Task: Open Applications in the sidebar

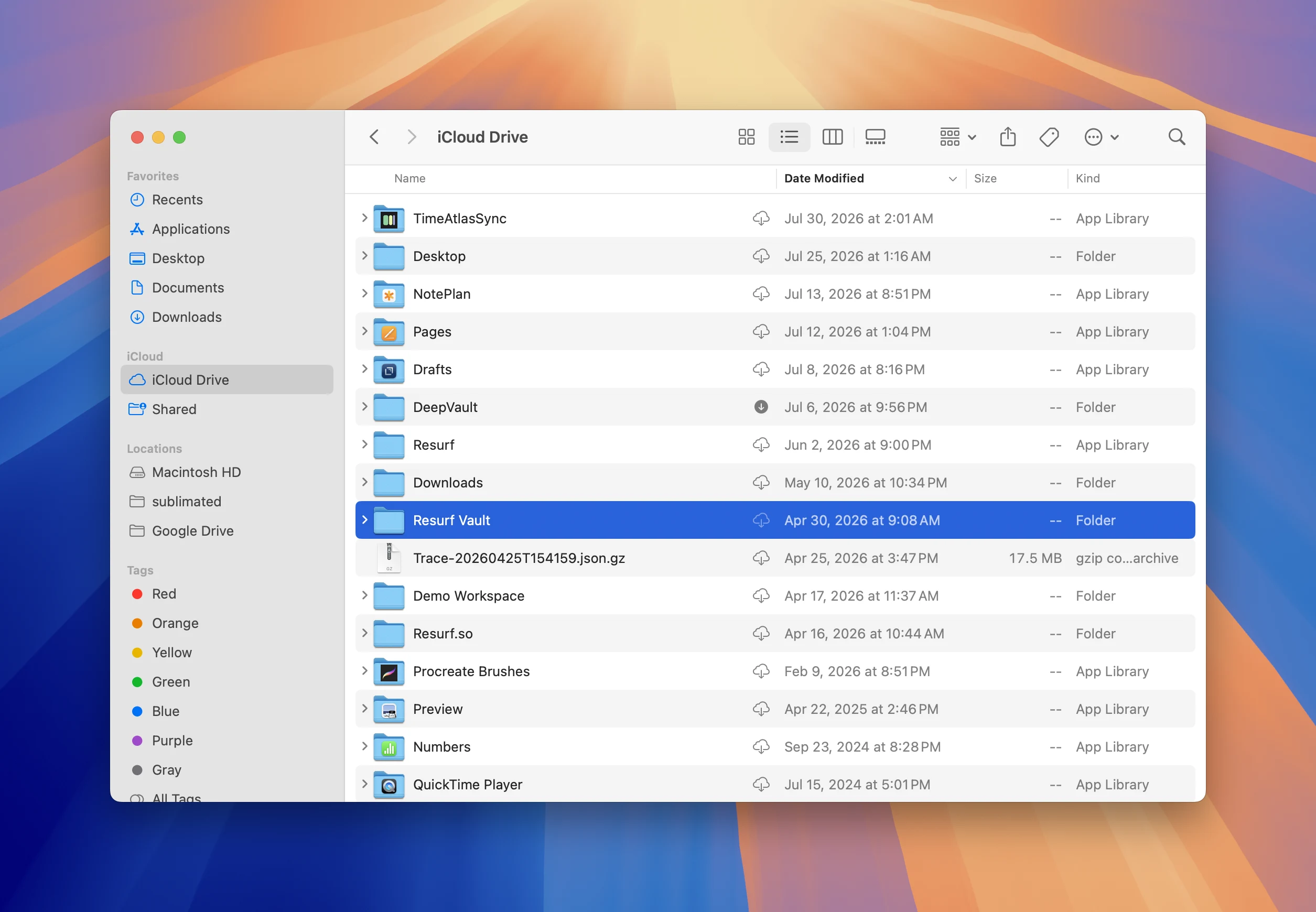Action: (x=226, y=229)
